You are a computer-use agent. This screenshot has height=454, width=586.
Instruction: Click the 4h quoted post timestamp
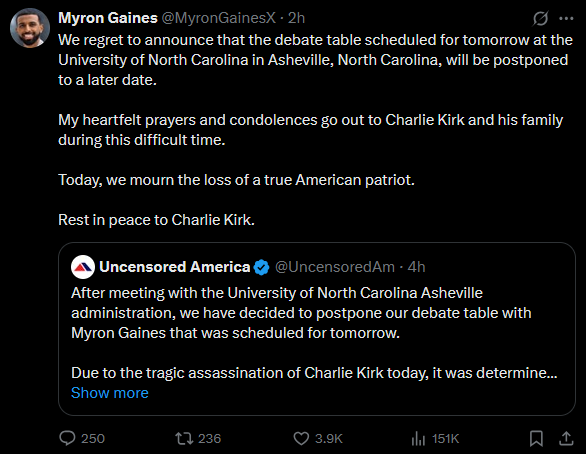coord(416,267)
